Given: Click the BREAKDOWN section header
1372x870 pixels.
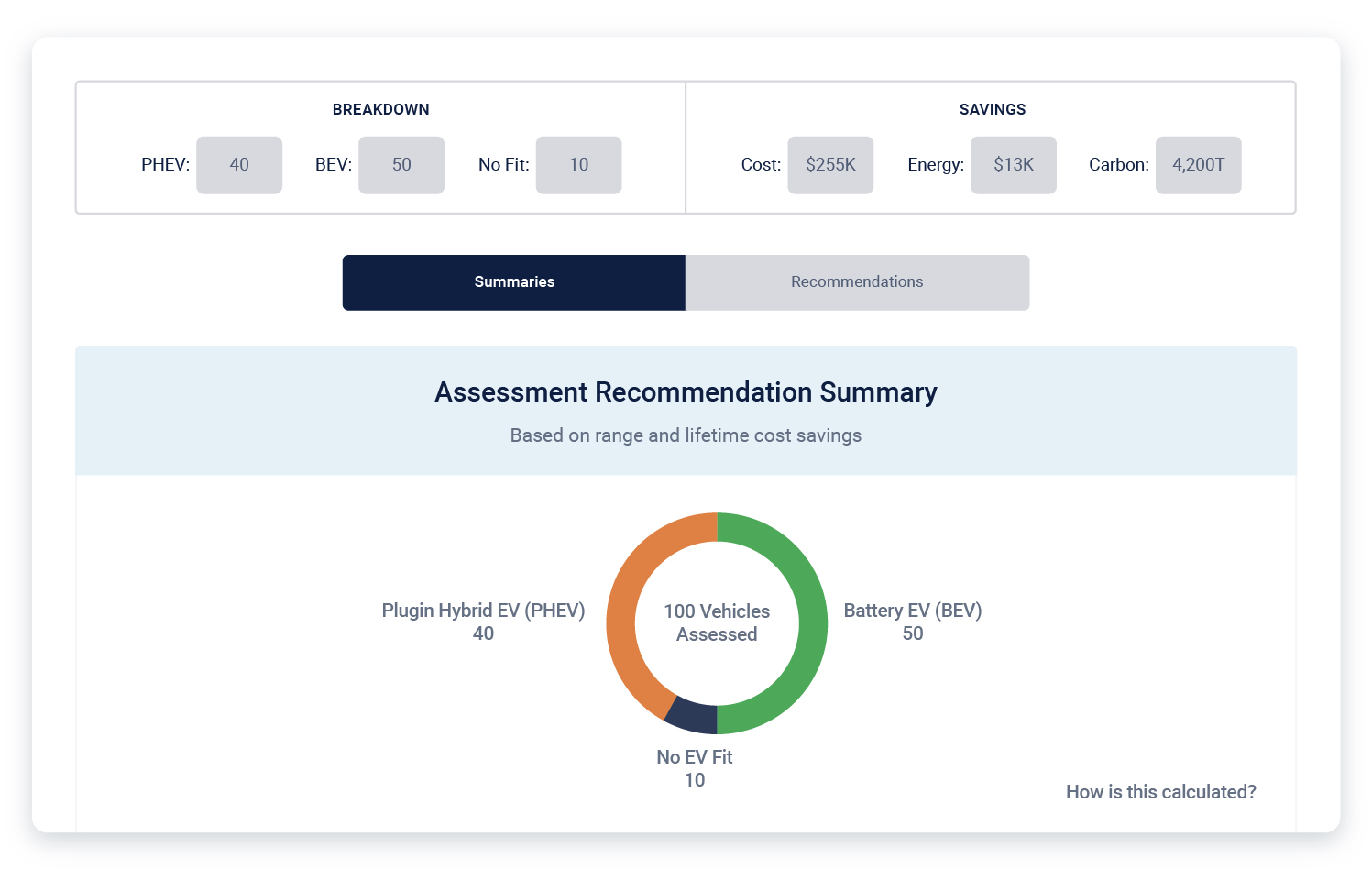Looking at the screenshot, I should point(380,109).
